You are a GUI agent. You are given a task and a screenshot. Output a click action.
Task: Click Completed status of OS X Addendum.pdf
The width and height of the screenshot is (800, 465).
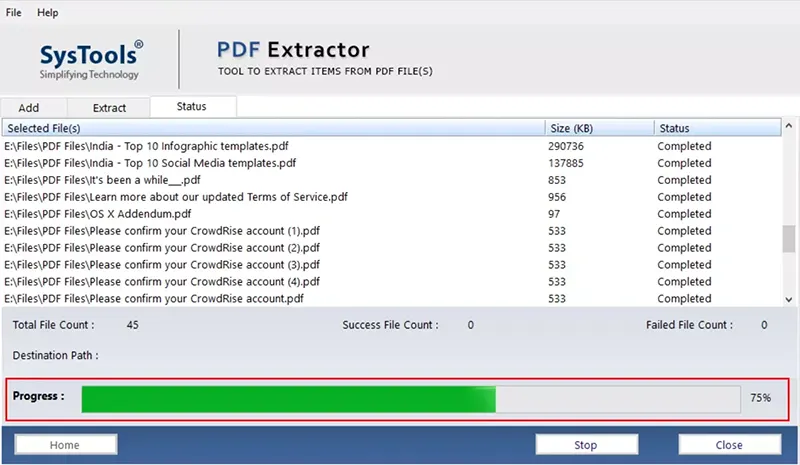click(x=684, y=213)
